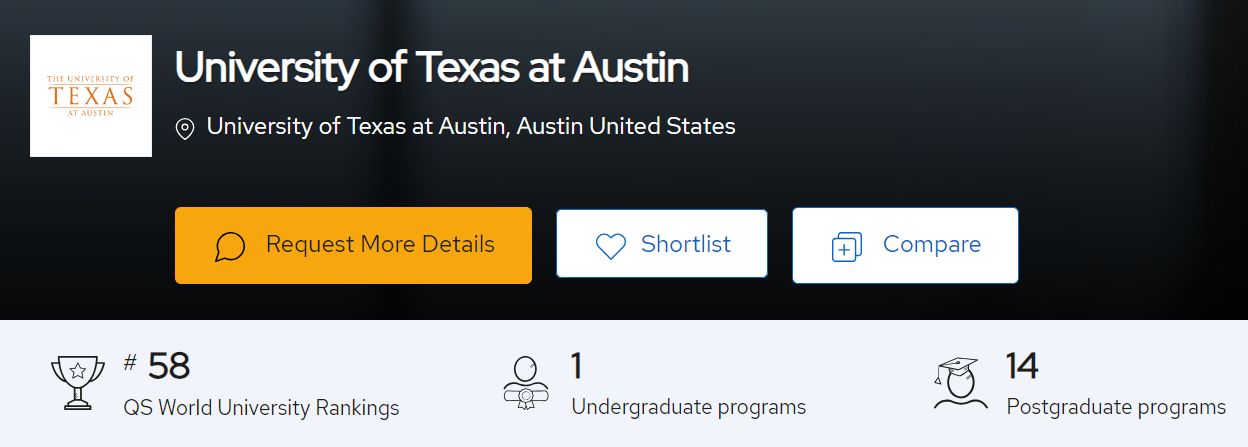Screen dimensions: 1248x447
Task: Open the University of Texas at Austin heading
Action: click(x=432, y=68)
